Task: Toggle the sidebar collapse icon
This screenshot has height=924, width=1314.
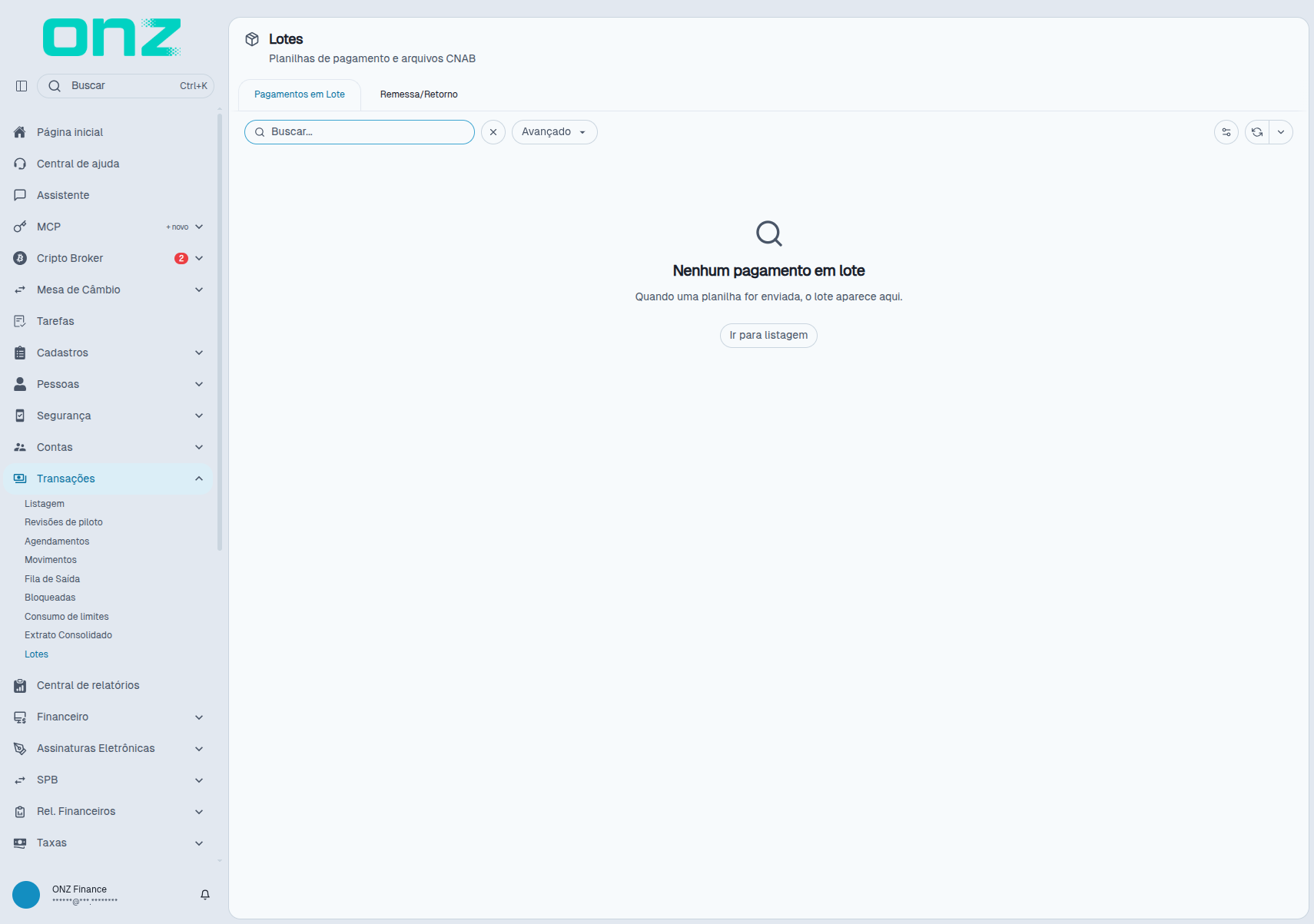Action: click(22, 86)
